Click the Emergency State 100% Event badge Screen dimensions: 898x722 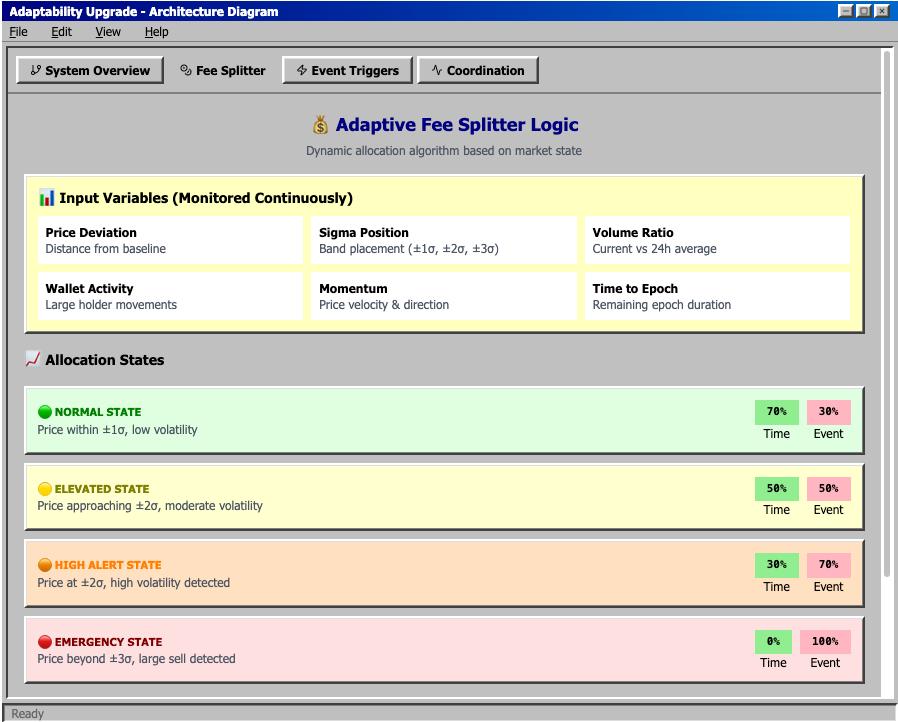[825, 641]
